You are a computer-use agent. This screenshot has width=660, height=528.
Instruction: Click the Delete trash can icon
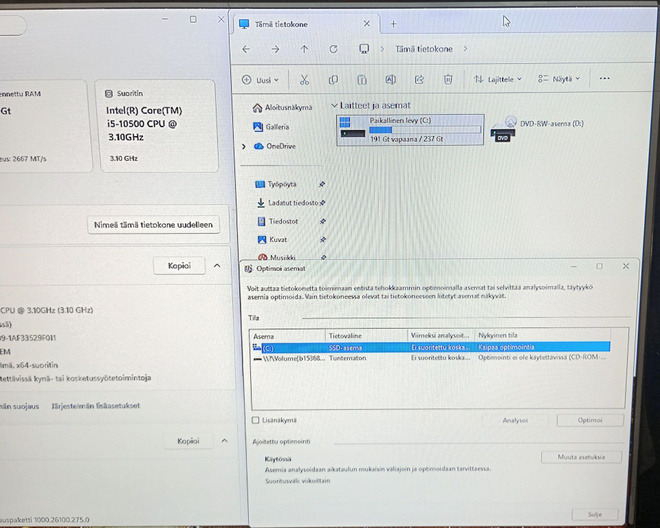(448, 79)
